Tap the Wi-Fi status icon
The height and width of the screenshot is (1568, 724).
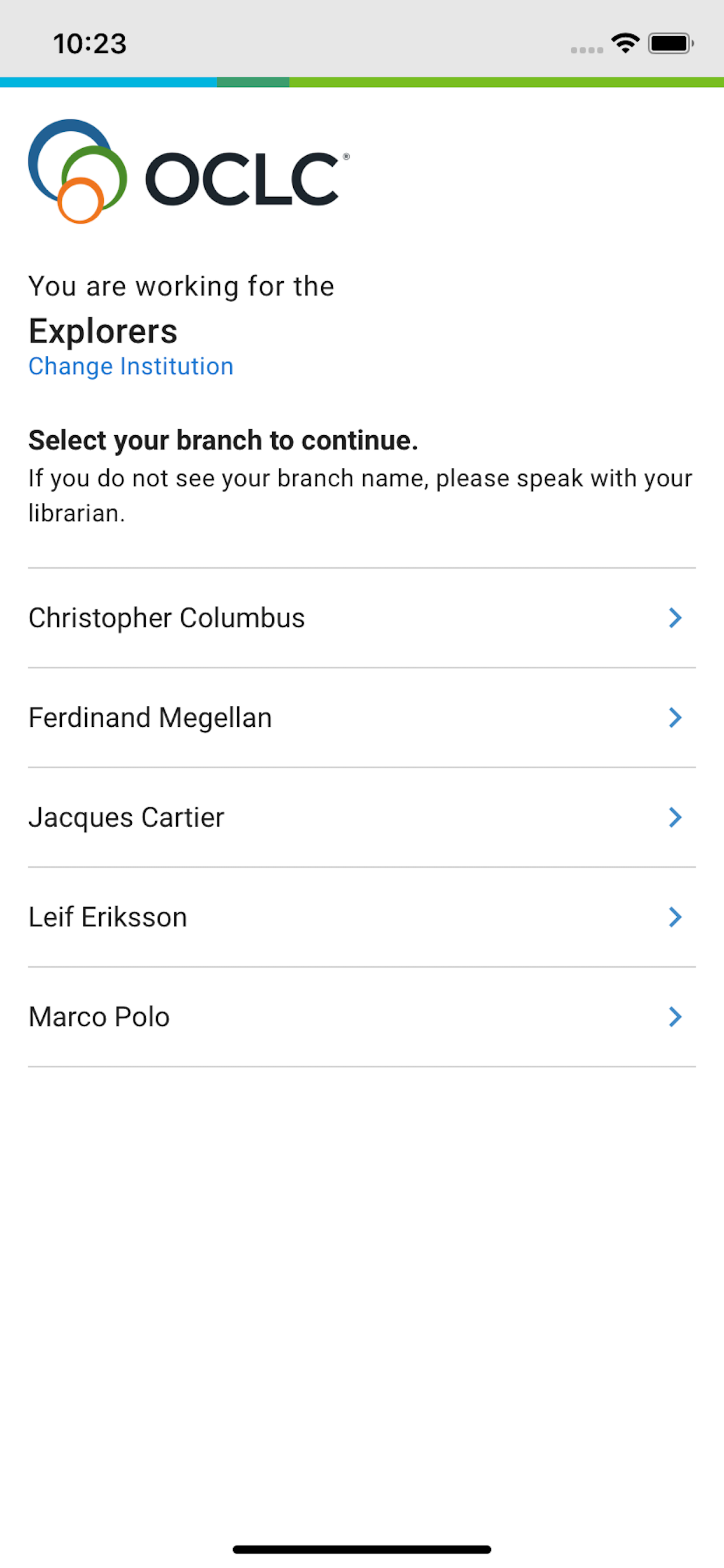[x=625, y=43]
